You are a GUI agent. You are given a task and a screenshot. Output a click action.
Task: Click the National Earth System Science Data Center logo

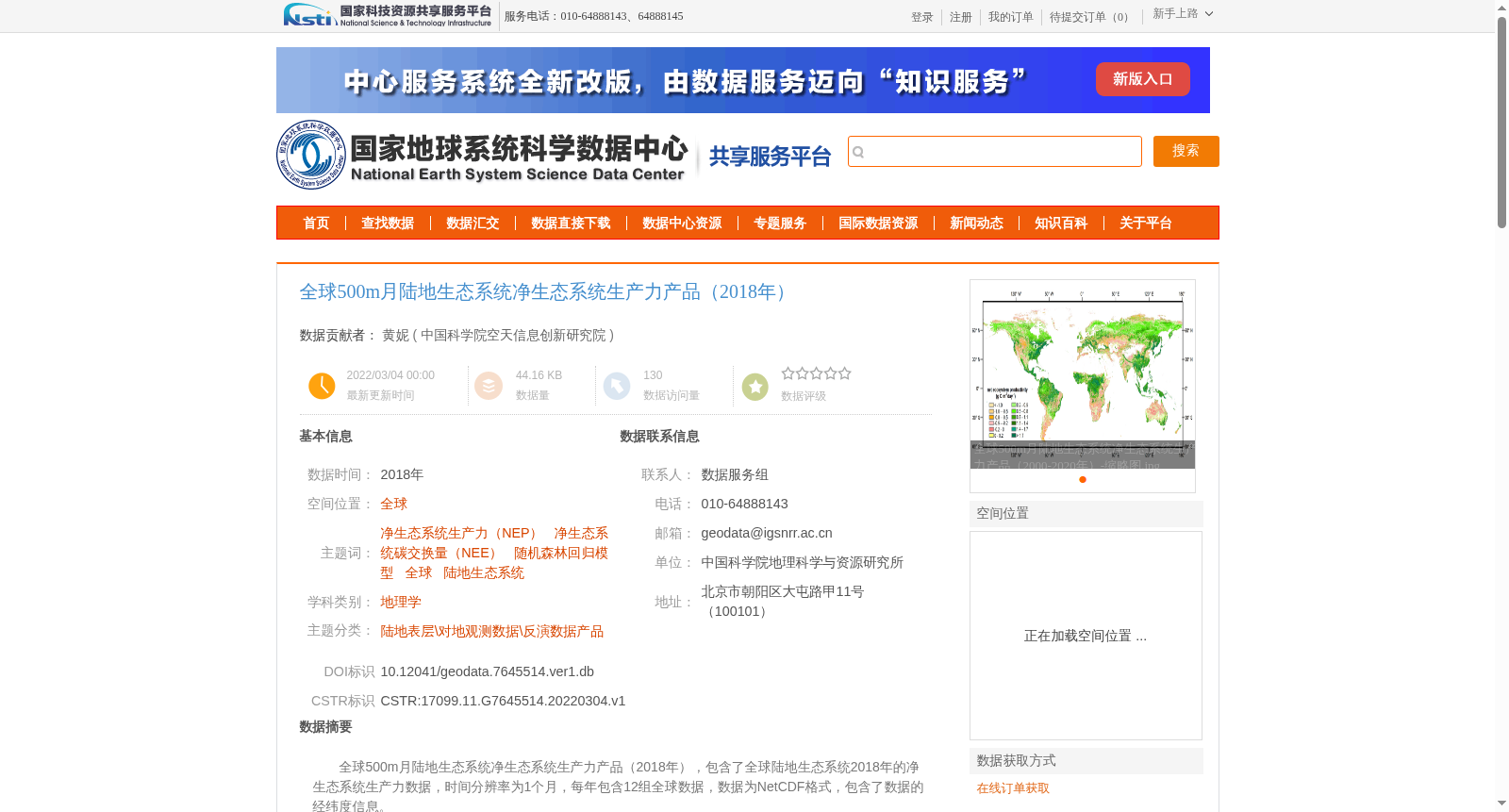point(482,155)
